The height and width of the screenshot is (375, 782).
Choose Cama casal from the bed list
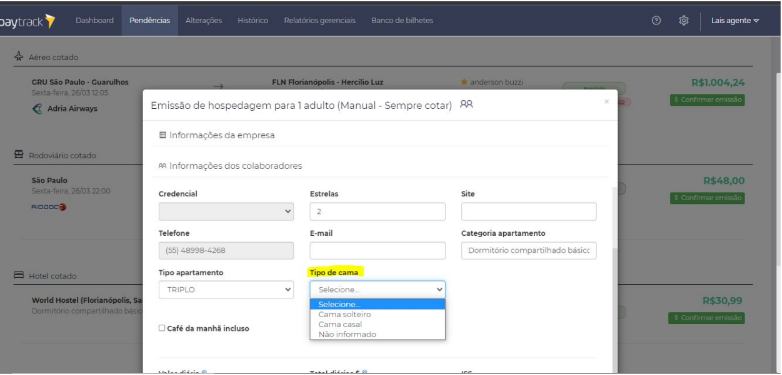(378, 324)
